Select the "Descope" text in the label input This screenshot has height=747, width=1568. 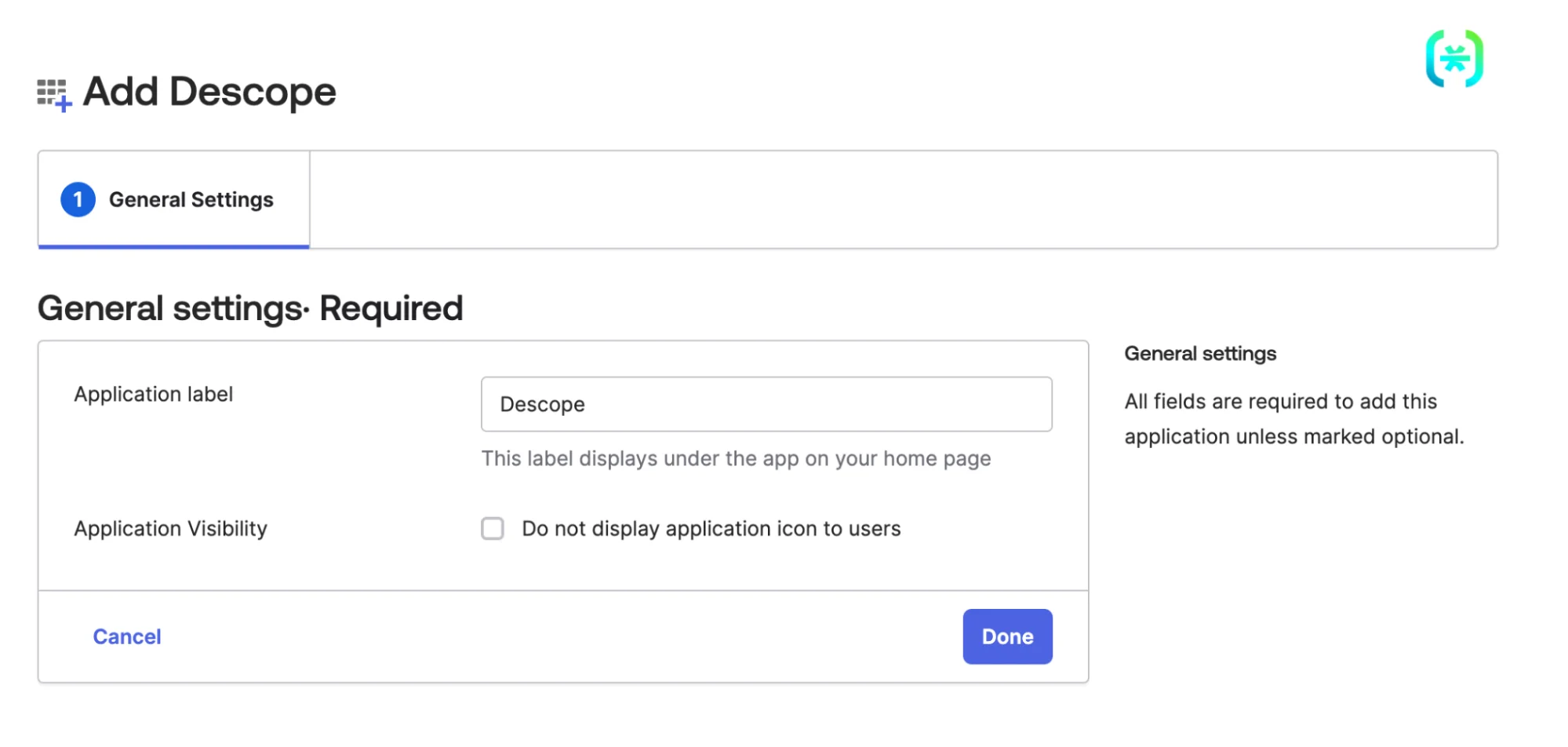[542, 404]
